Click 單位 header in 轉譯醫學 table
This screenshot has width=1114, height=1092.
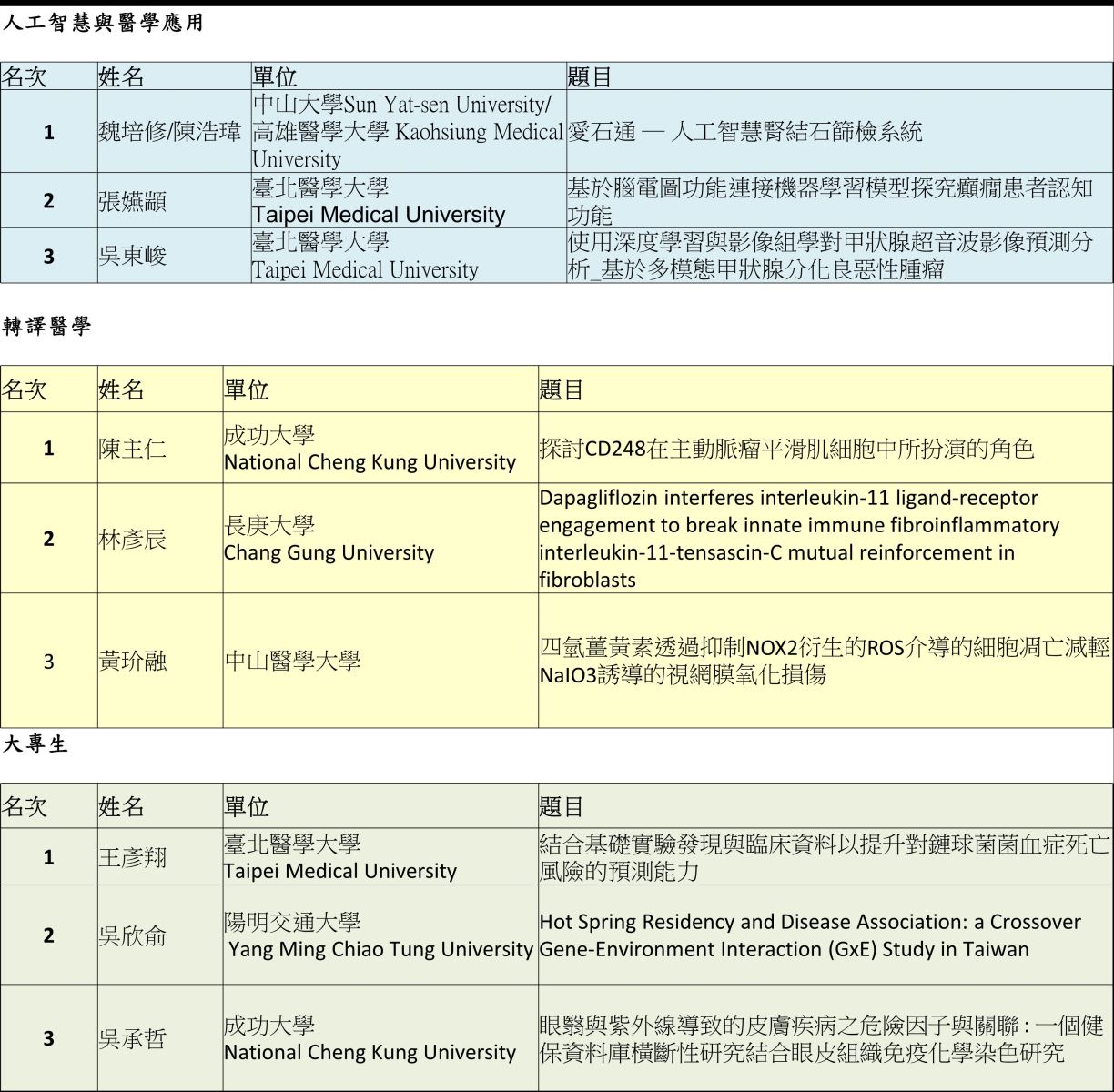[247, 390]
